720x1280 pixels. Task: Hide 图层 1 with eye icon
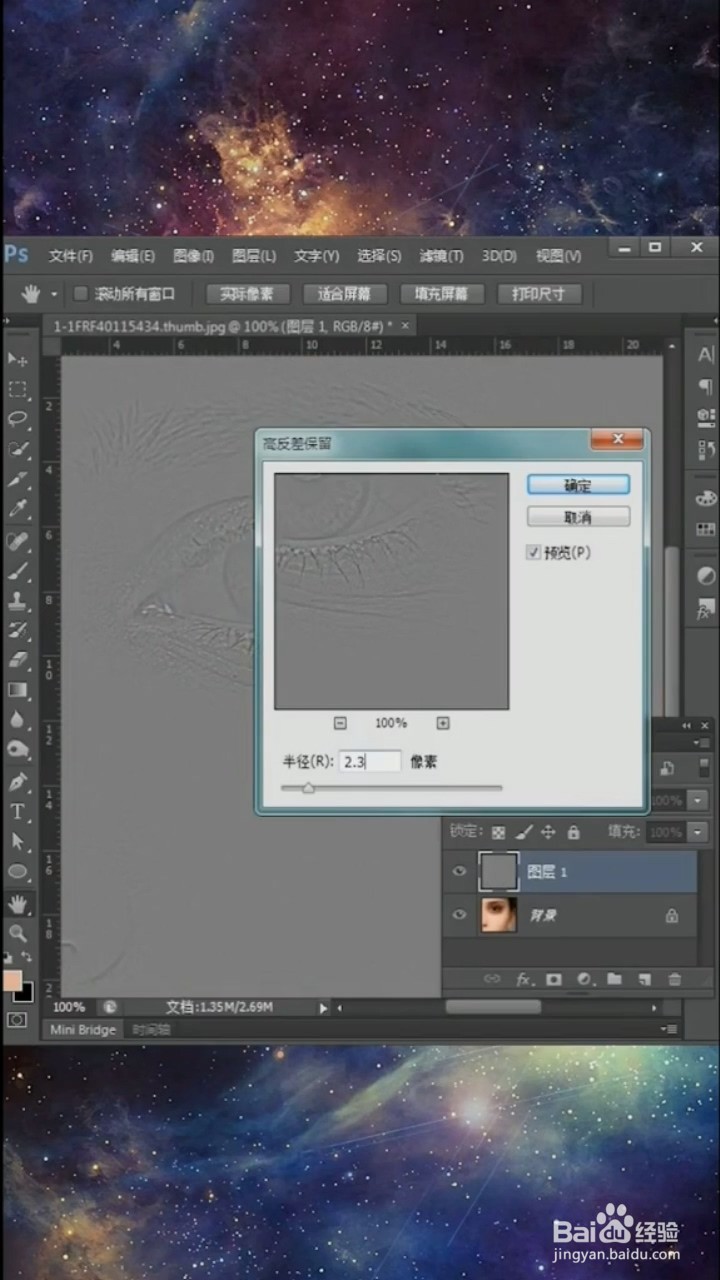(x=459, y=872)
